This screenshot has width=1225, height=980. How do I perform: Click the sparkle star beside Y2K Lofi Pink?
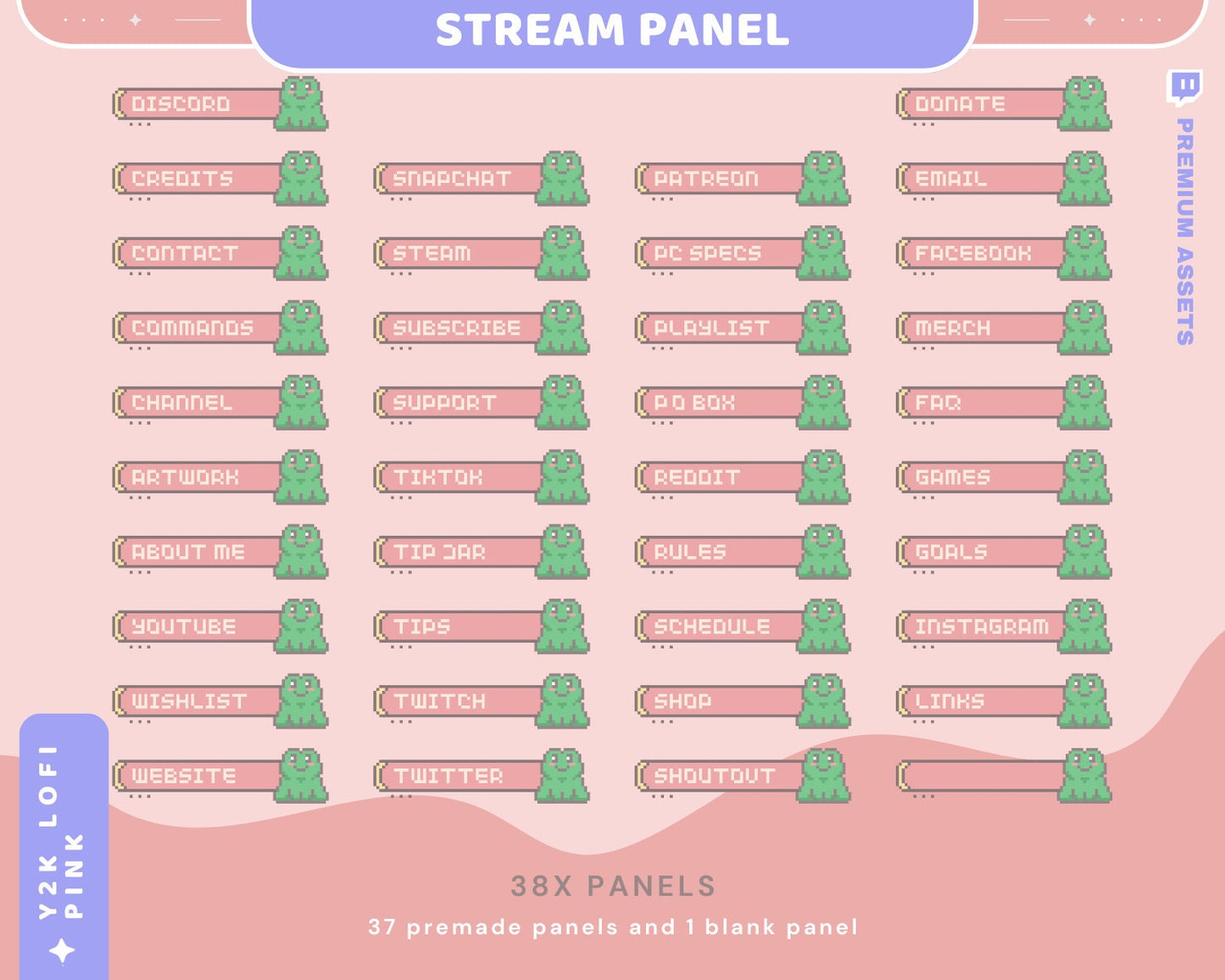tap(62, 951)
